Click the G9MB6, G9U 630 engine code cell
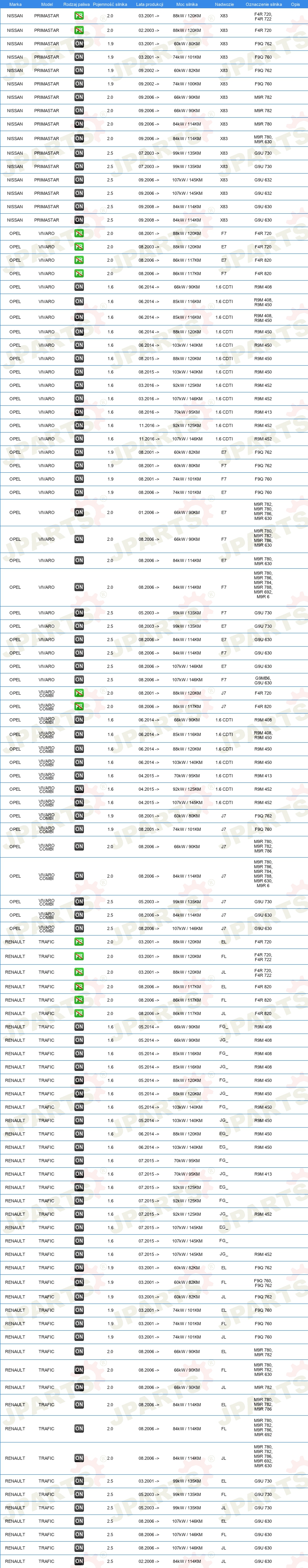Image resolution: width=308 pixels, height=1568 pixels. [x=263, y=680]
